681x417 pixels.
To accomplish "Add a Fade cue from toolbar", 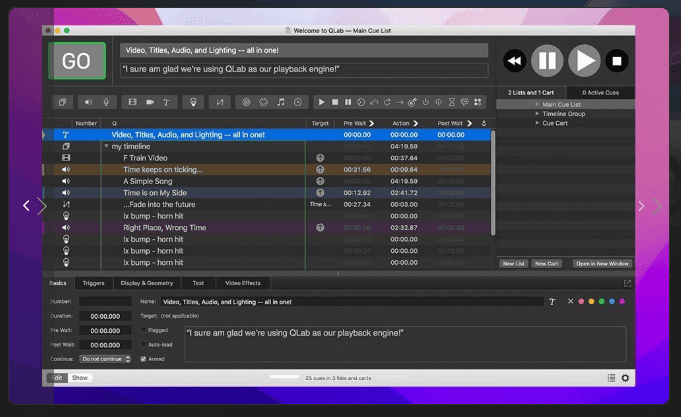I will coord(220,102).
